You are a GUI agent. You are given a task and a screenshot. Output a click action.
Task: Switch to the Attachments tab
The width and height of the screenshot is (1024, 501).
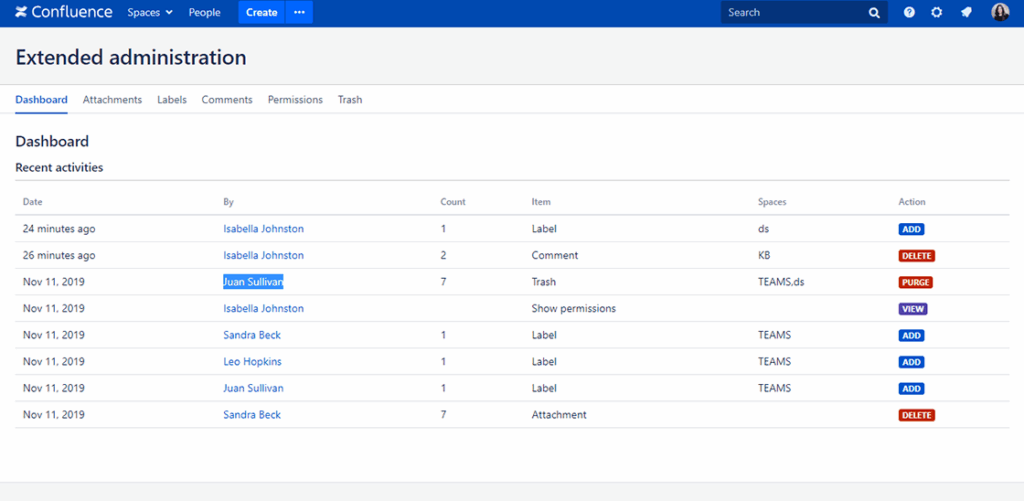[112, 100]
